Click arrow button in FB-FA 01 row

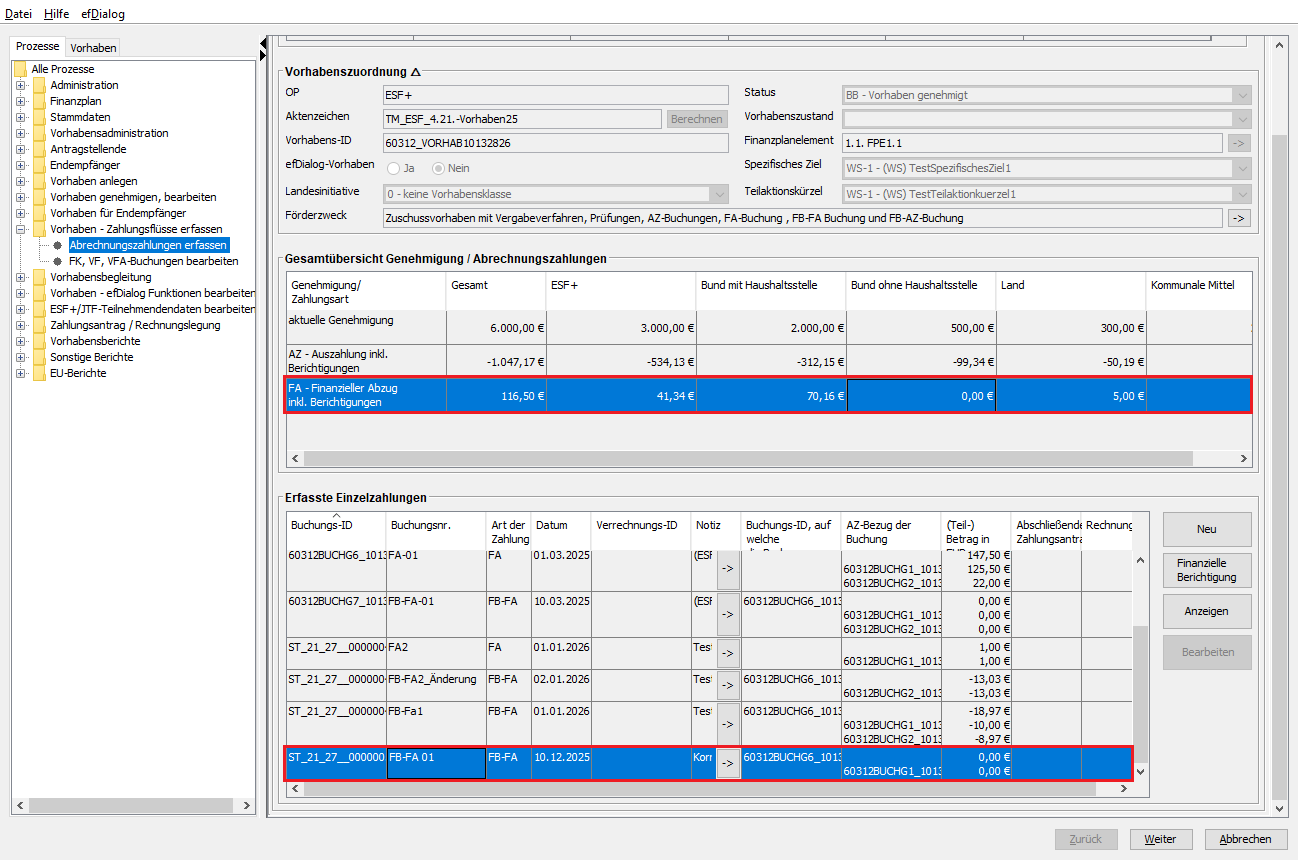click(x=727, y=764)
